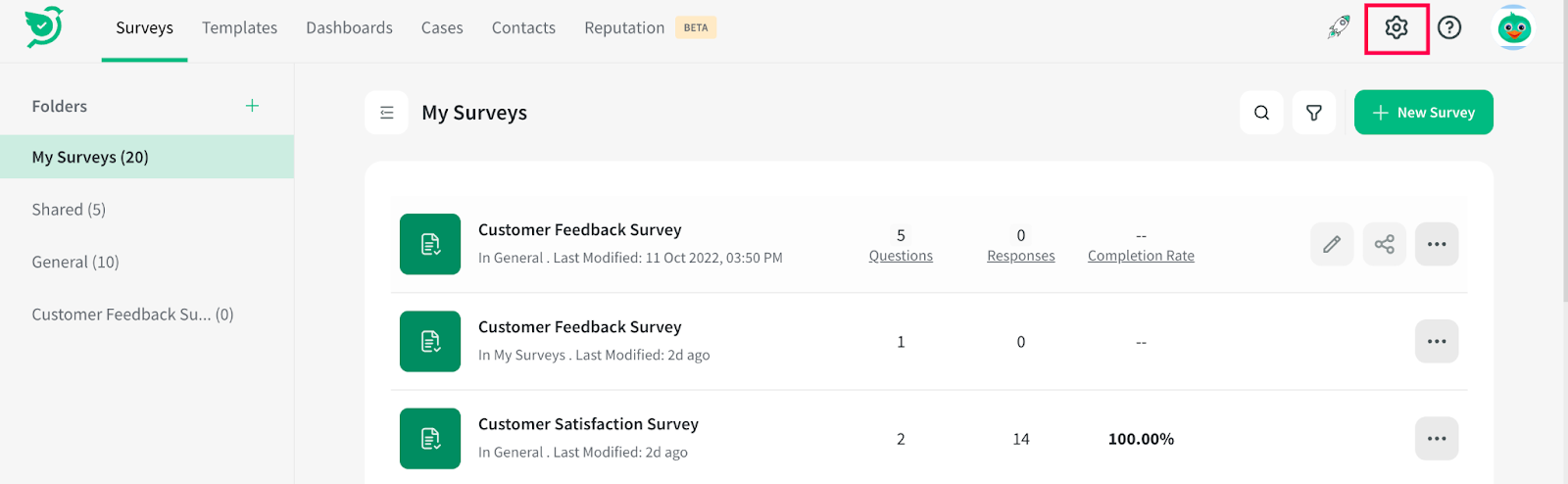Click the rocket icon in header
Image resolution: width=1568 pixels, height=484 pixels.
click(x=1339, y=27)
